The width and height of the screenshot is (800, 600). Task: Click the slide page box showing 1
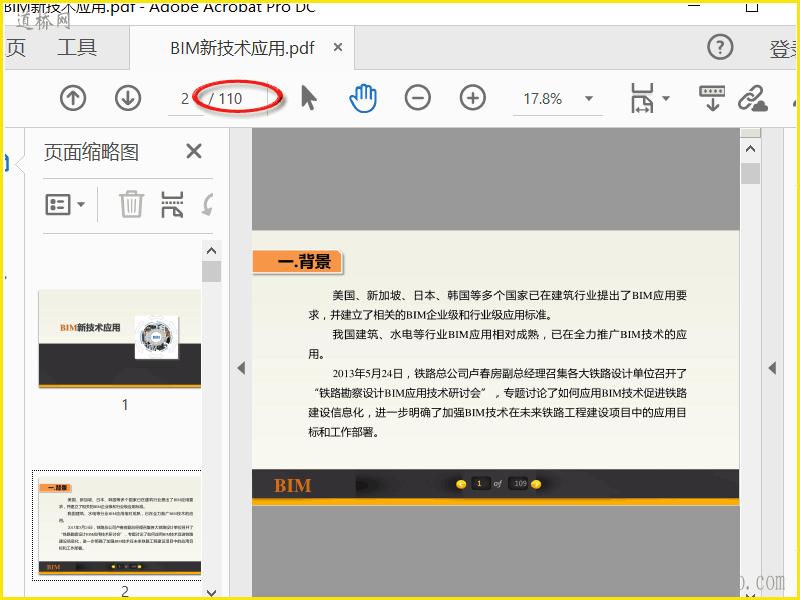tap(479, 484)
